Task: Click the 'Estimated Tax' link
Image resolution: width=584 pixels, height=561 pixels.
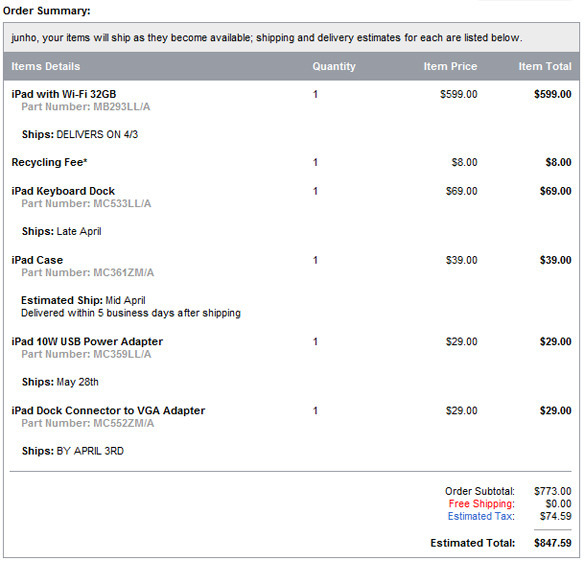Action: tap(481, 516)
